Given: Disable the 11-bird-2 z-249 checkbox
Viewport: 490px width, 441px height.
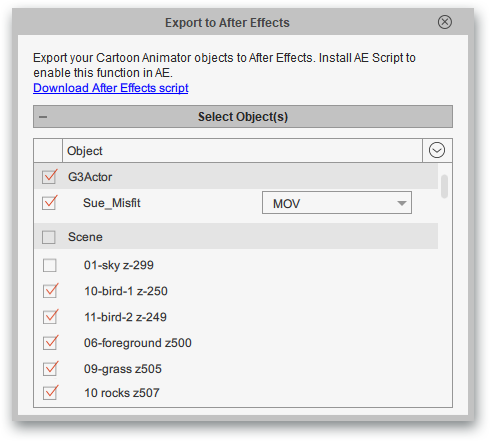Looking at the screenshot, I should pyautogui.click(x=50, y=317).
